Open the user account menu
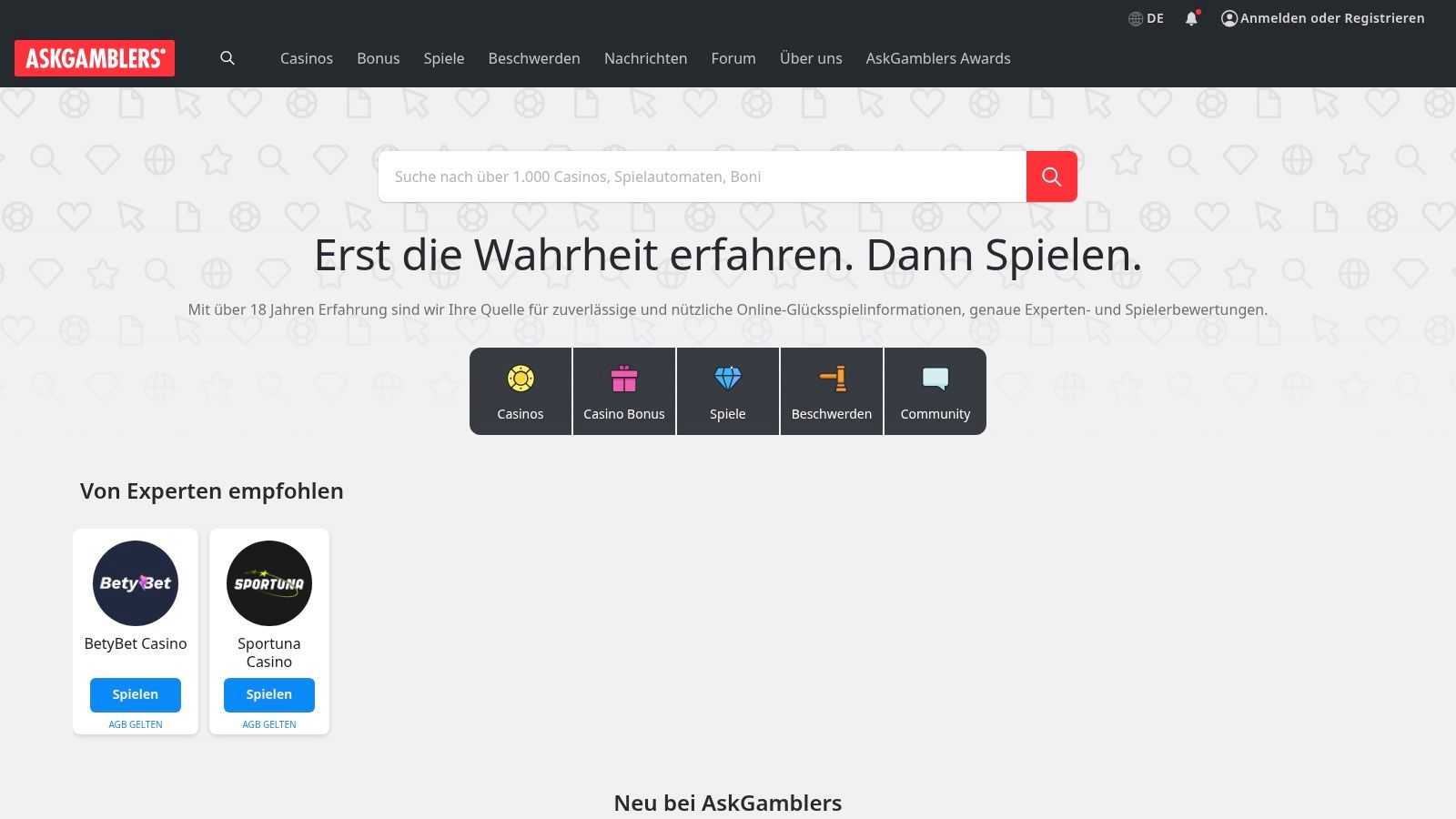 [x=1228, y=17]
